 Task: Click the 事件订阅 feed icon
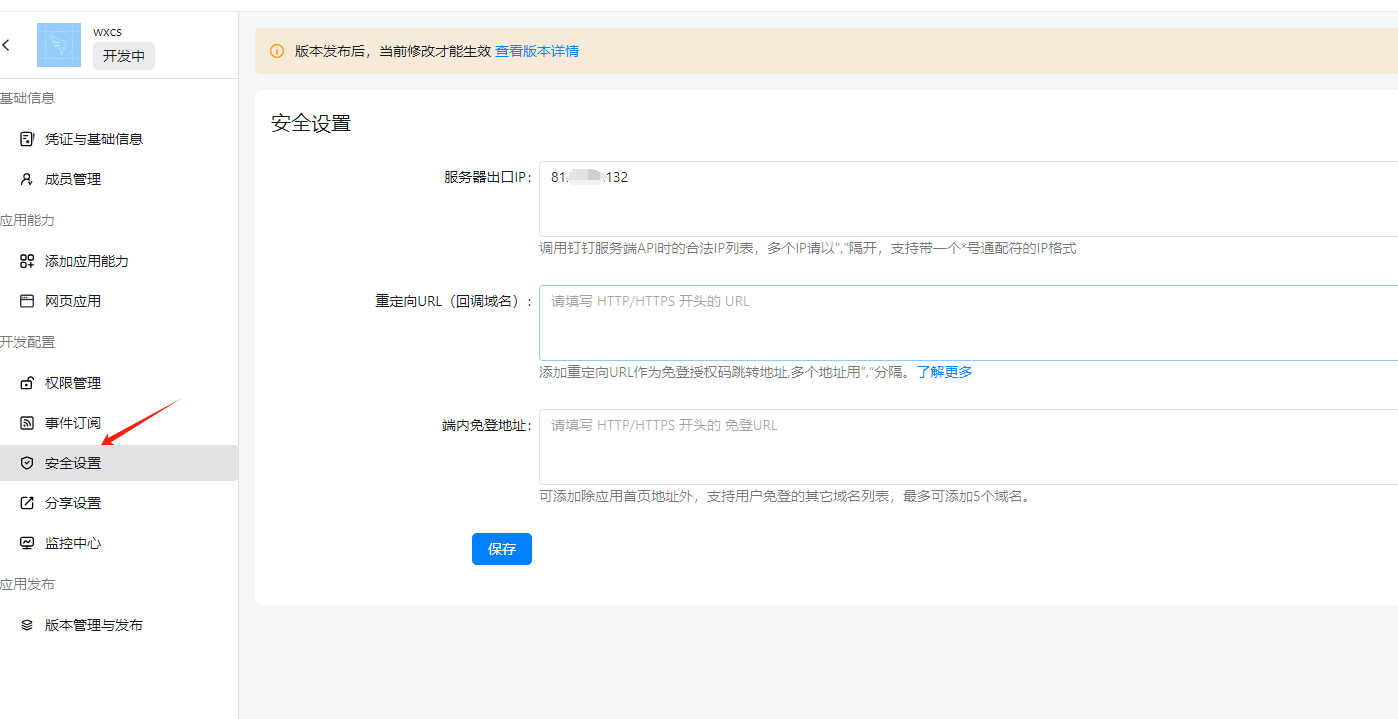[27, 423]
